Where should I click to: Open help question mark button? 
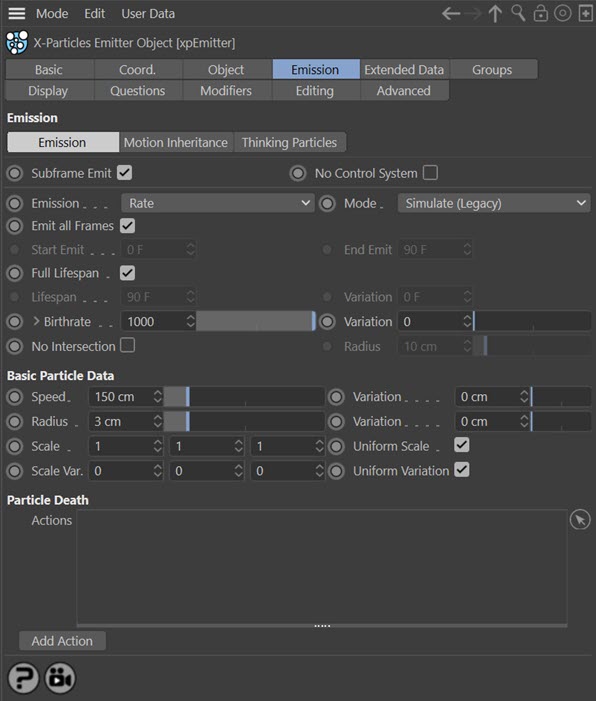click(23, 678)
